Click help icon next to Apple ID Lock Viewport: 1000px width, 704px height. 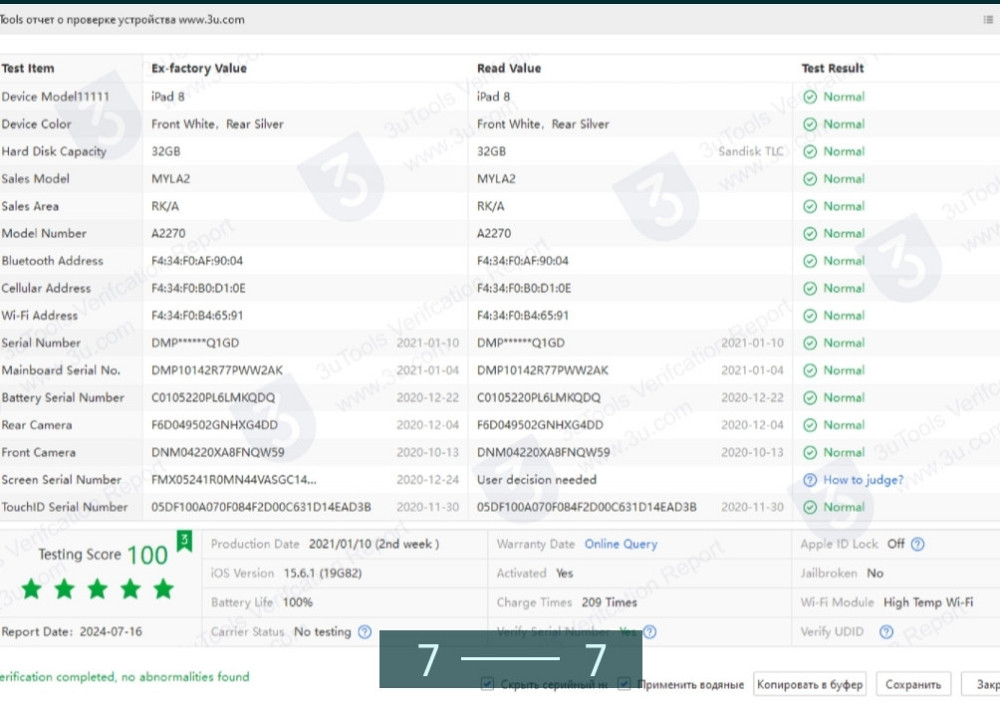pyautogui.click(x=917, y=544)
